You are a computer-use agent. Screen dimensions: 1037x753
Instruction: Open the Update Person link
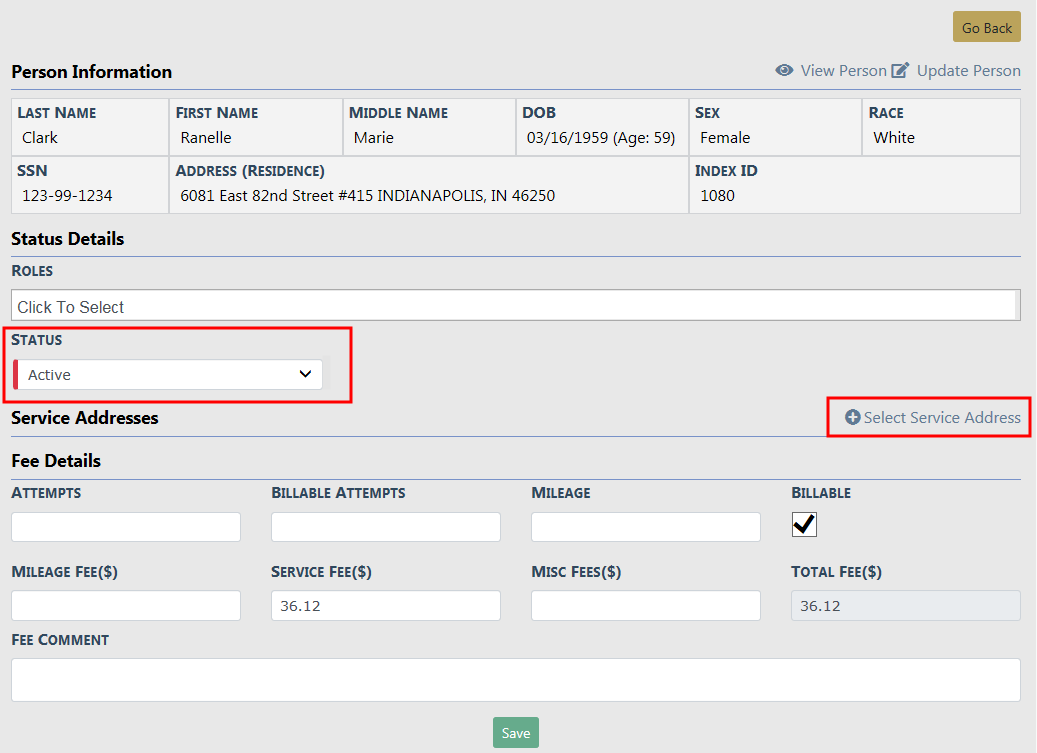pyautogui.click(x=968, y=71)
